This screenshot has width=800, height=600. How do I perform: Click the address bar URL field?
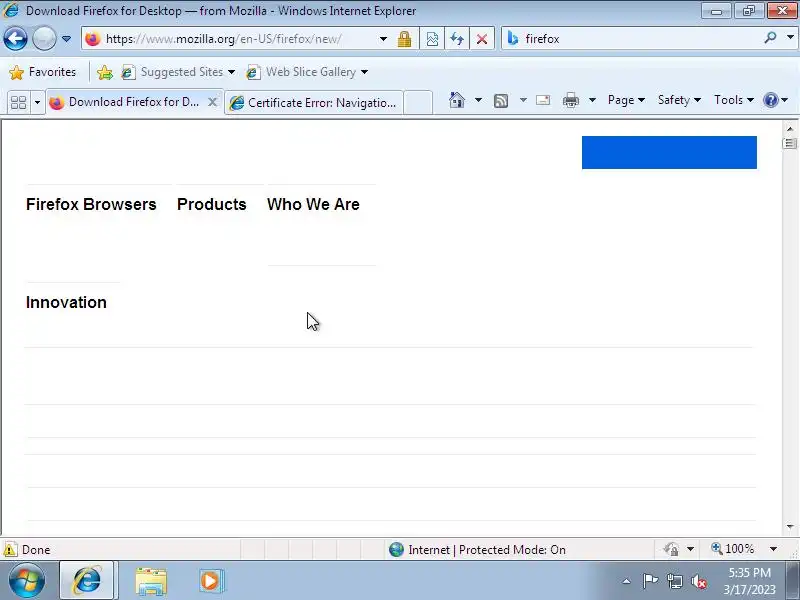click(230, 39)
